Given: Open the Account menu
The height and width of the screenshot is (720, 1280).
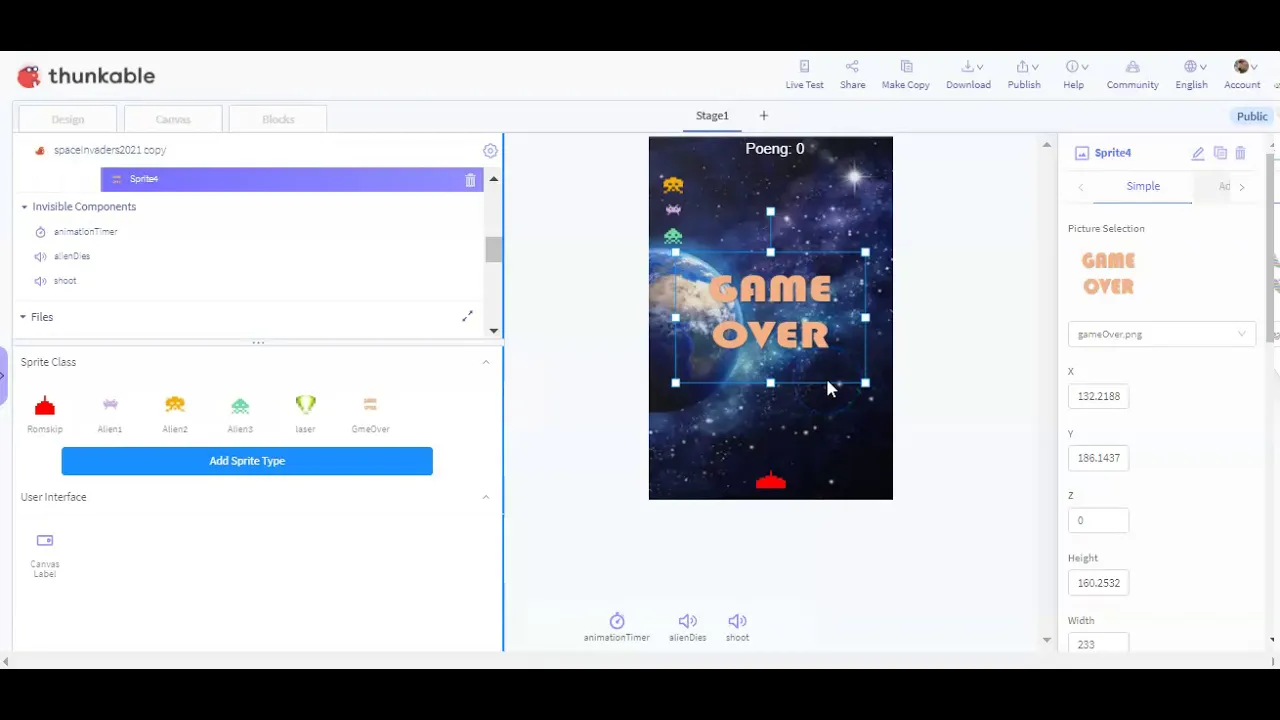Looking at the screenshot, I should click(1242, 75).
